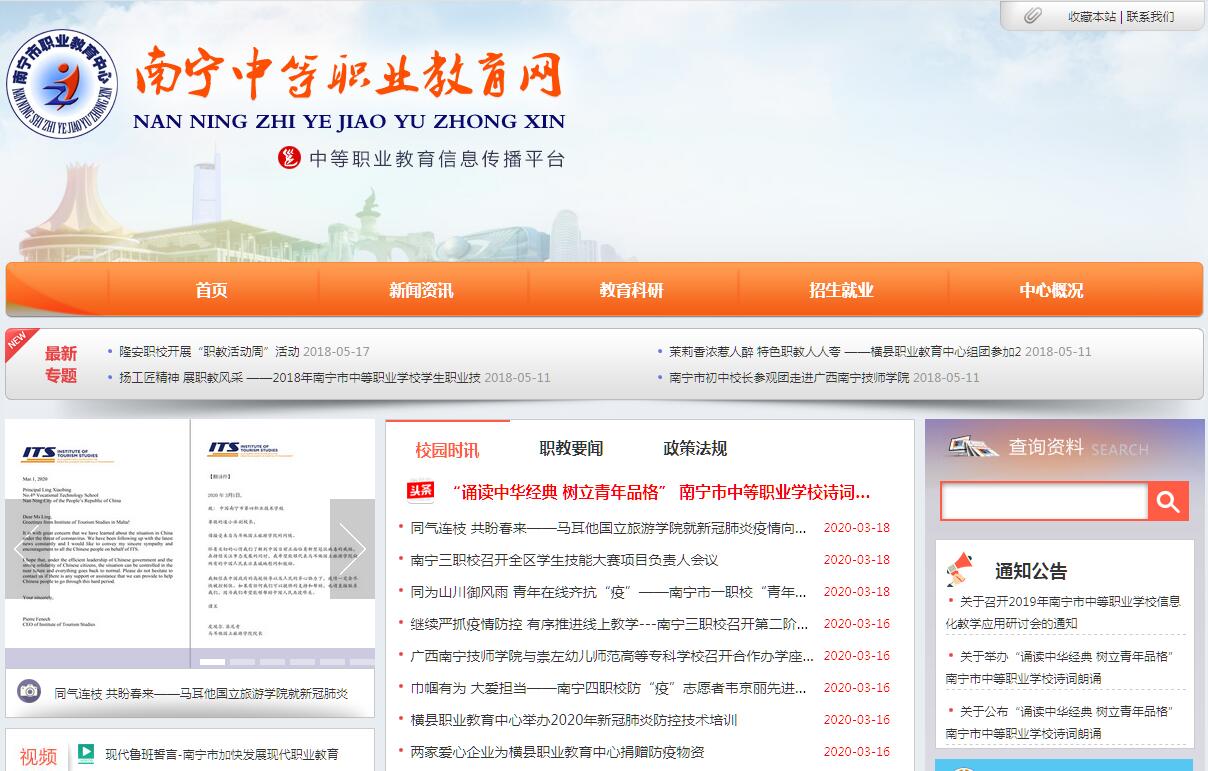The height and width of the screenshot is (771, 1208).
Task: Switch to the 职教要闻 tab
Action: [x=571, y=448]
